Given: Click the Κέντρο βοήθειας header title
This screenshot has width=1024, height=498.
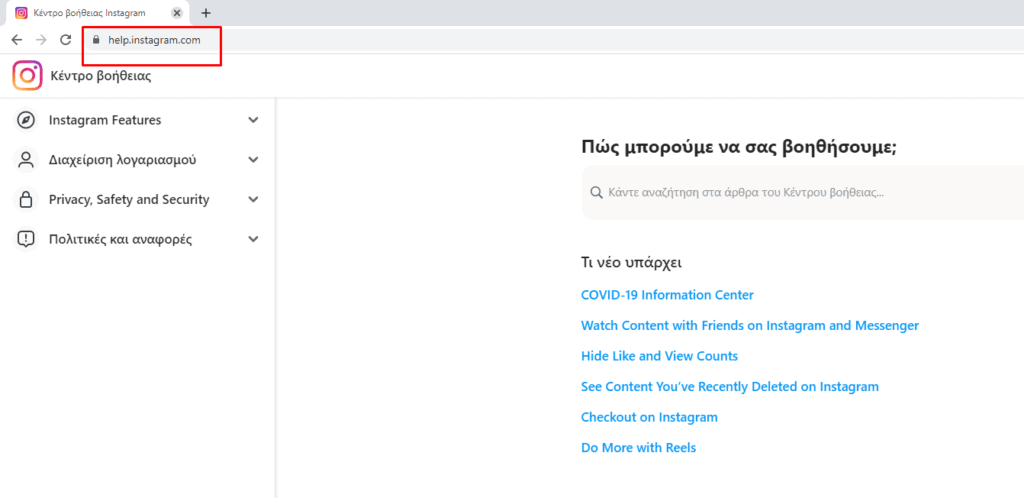Looking at the screenshot, I should pyautogui.click(x=101, y=76).
